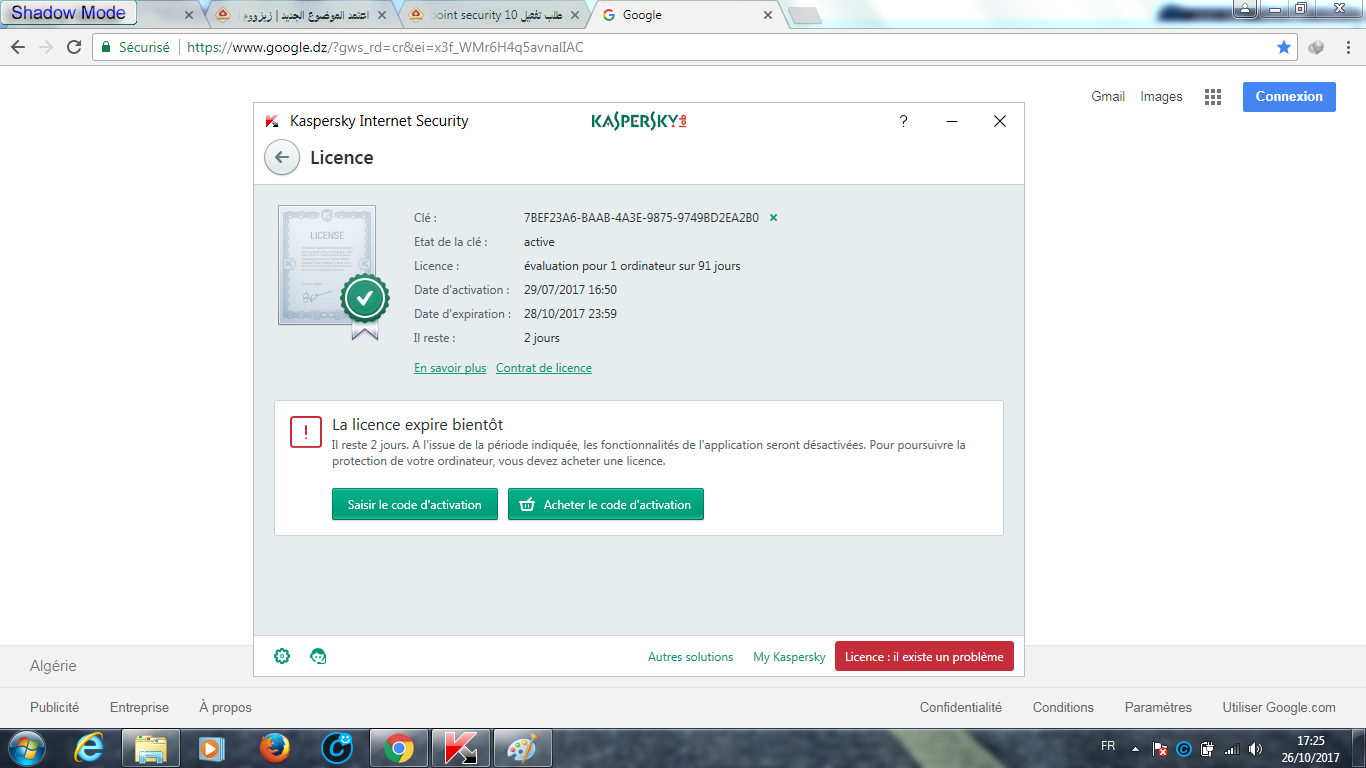1366x768 pixels.
Task: Open the En savoir plus link
Action: coord(450,368)
